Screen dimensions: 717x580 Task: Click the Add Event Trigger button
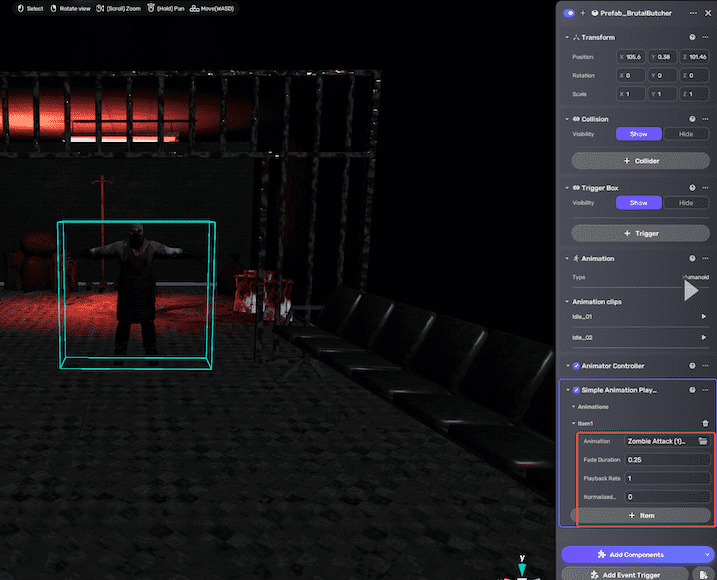coord(627,573)
